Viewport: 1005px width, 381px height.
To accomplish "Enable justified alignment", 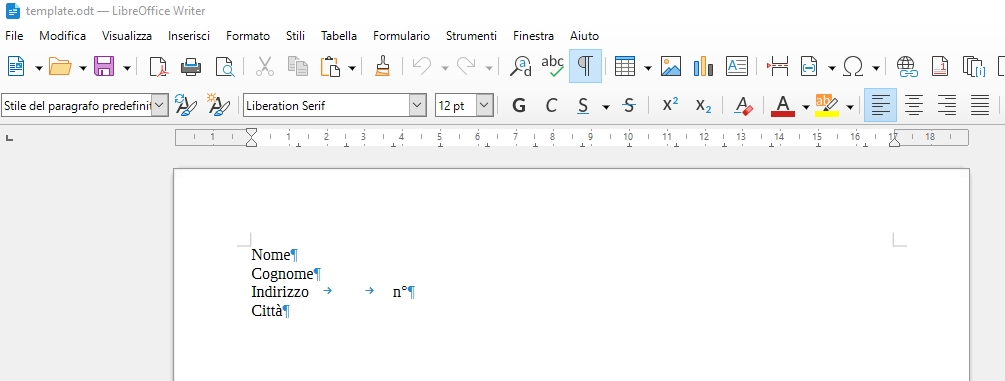I will pos(980,105).
